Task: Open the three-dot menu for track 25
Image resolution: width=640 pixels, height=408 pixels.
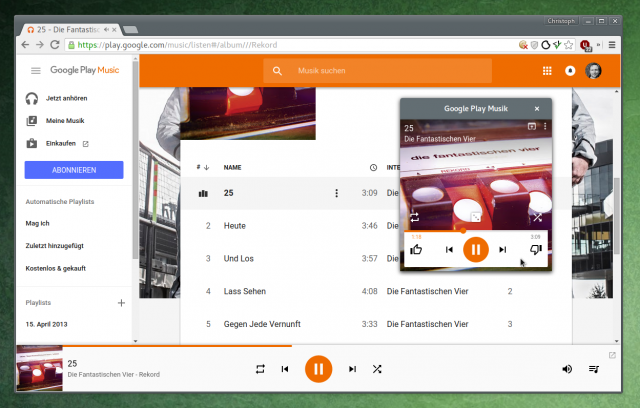Action: [x=336, y=193]
